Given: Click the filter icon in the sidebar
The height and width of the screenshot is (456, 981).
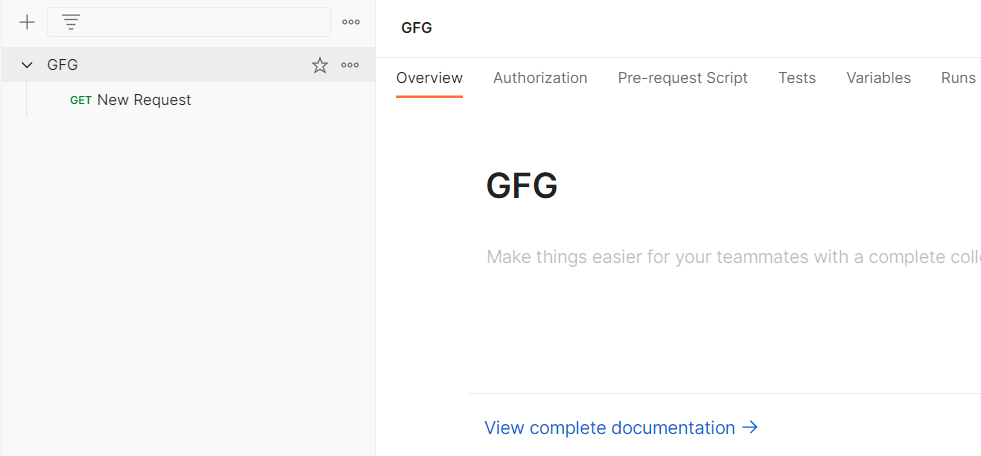Looking at the screenshot, I should pyautogui.click(x=71, y=22).
